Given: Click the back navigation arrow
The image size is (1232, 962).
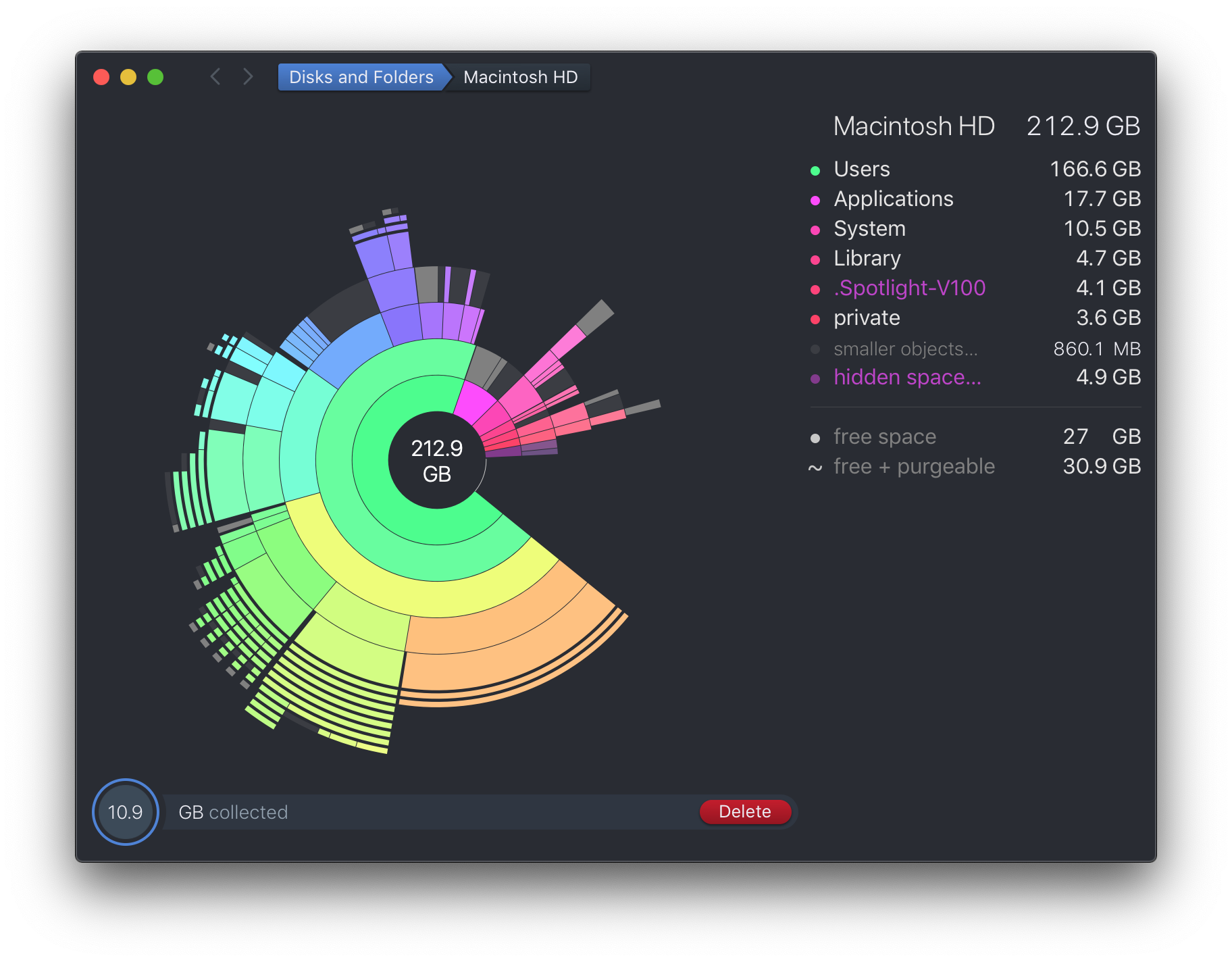Looking at the screenshot, I should (x=215, y=77).
